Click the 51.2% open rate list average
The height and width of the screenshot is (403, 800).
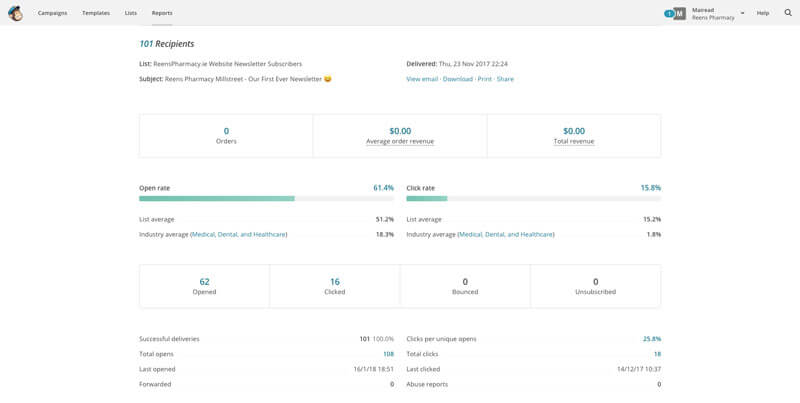coord(385,219)
